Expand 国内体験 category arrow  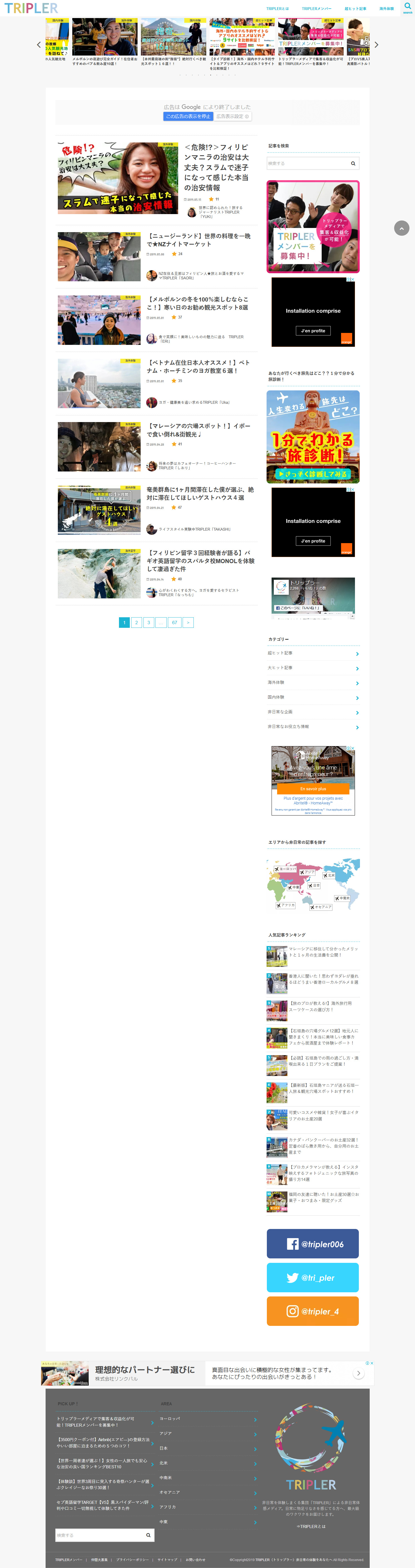(357, 698)
